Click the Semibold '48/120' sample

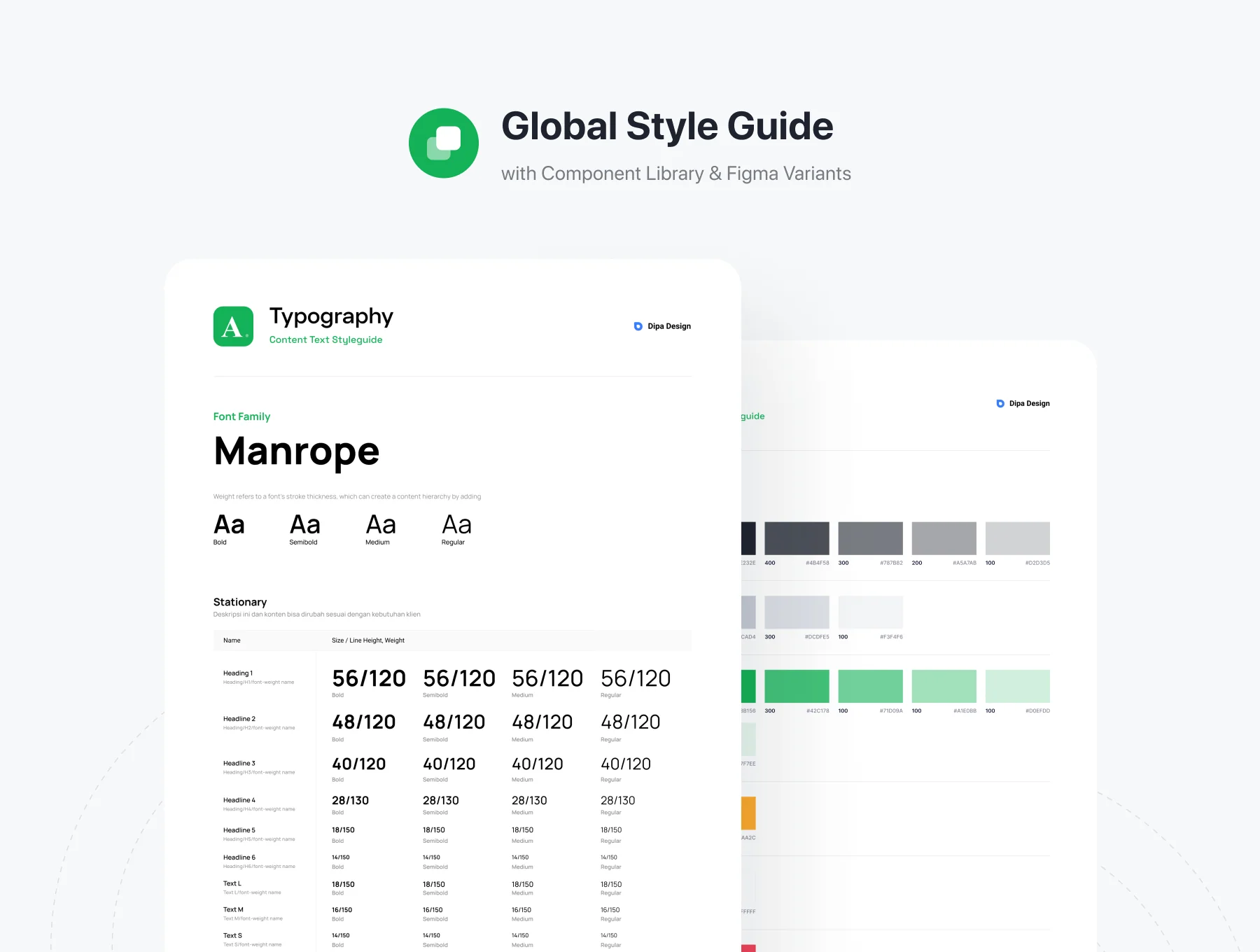point(454,722)
